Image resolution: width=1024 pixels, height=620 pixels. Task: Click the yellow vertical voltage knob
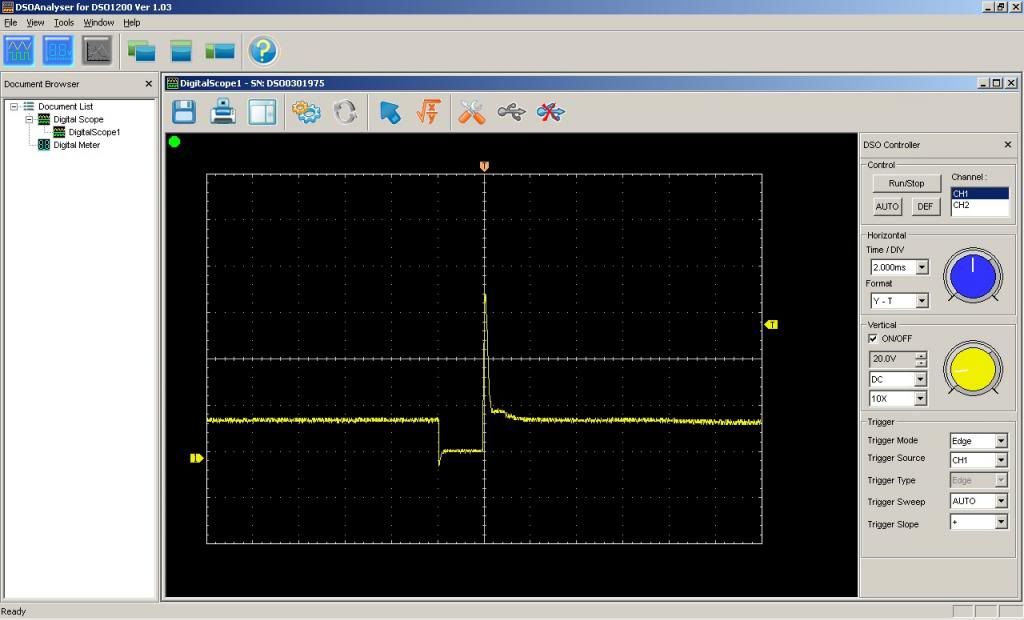(973, 368)
